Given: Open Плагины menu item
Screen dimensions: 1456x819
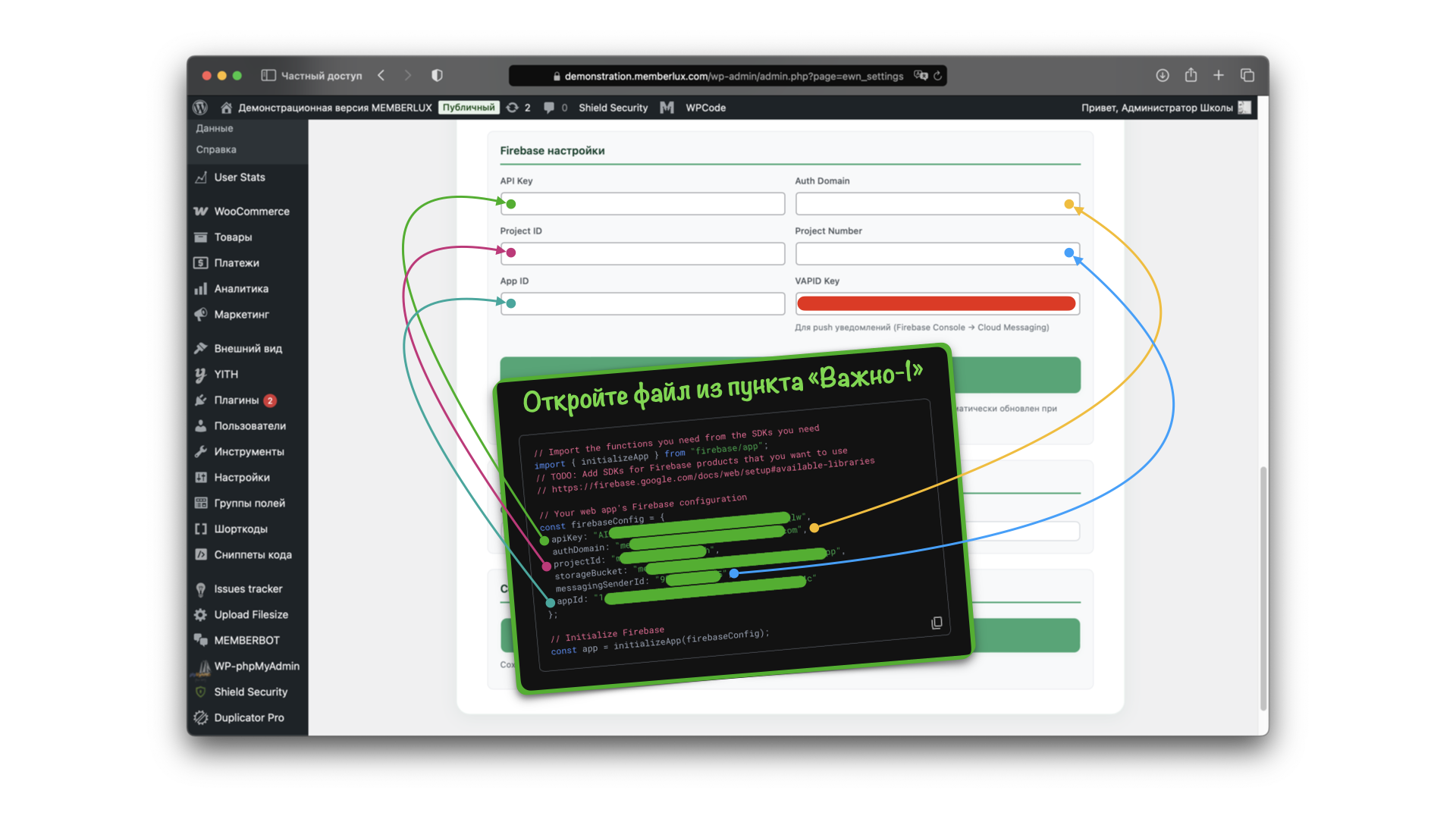Looking at the screenshot, I should click(236, 400).
